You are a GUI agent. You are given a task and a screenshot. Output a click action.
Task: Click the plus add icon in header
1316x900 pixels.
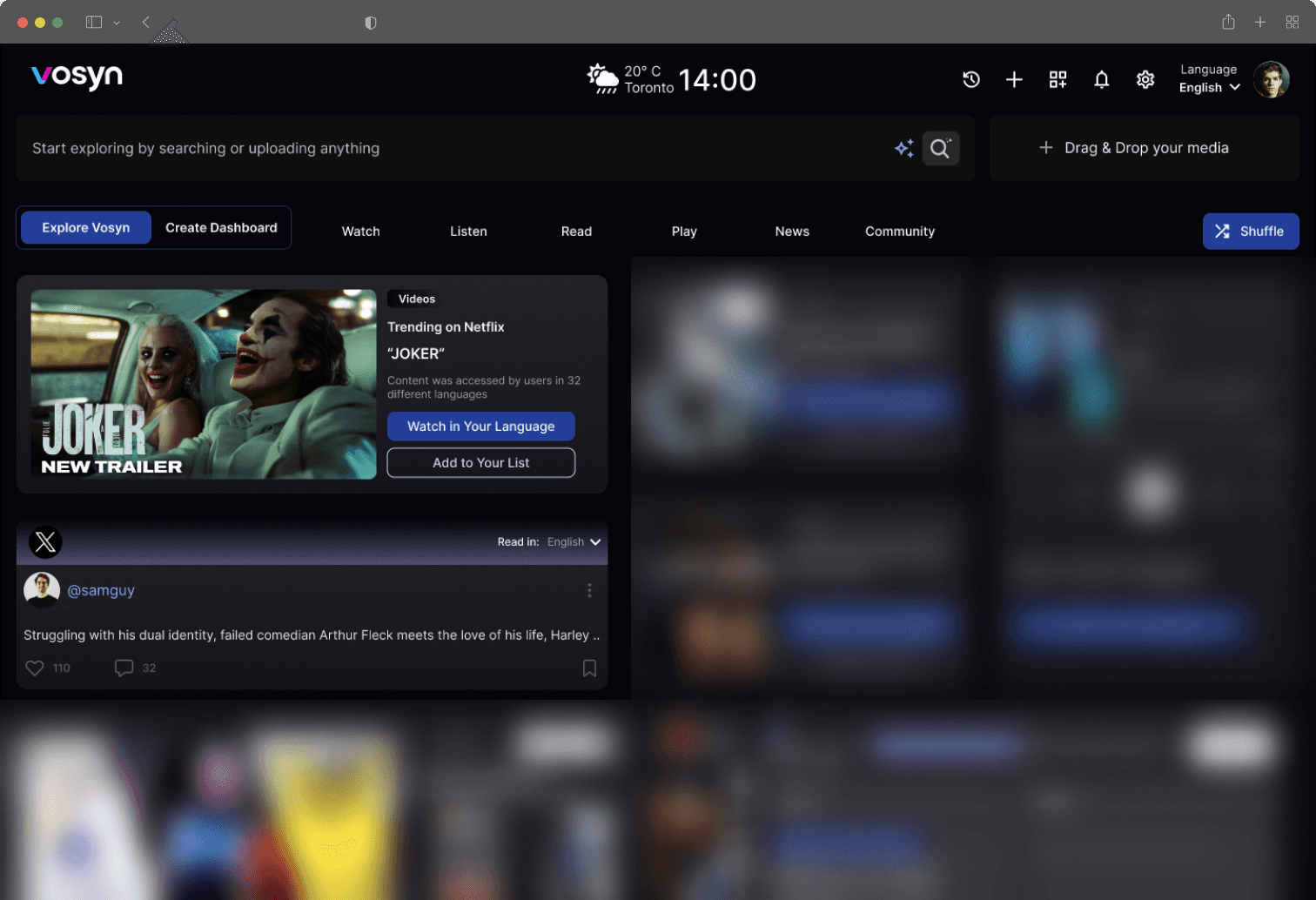[1014, 80]
